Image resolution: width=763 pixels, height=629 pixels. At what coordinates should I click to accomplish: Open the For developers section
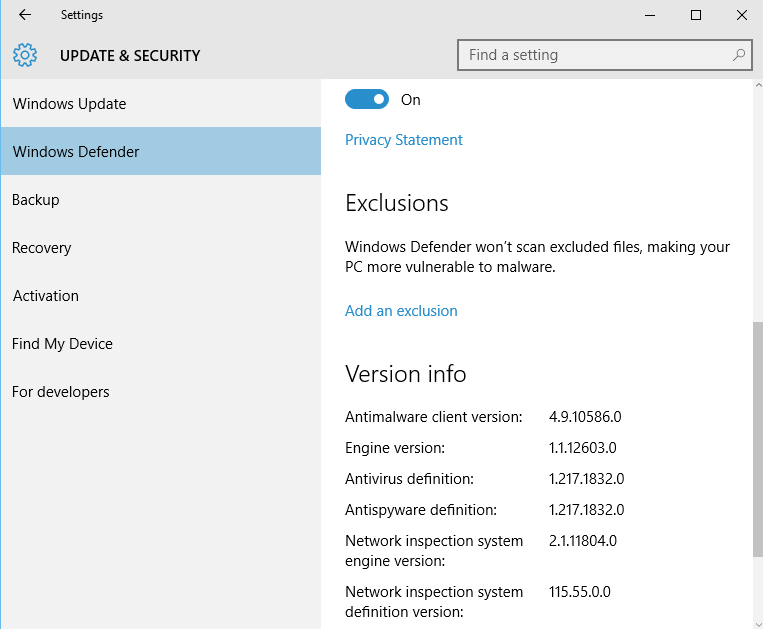click(x=161, y=392)
